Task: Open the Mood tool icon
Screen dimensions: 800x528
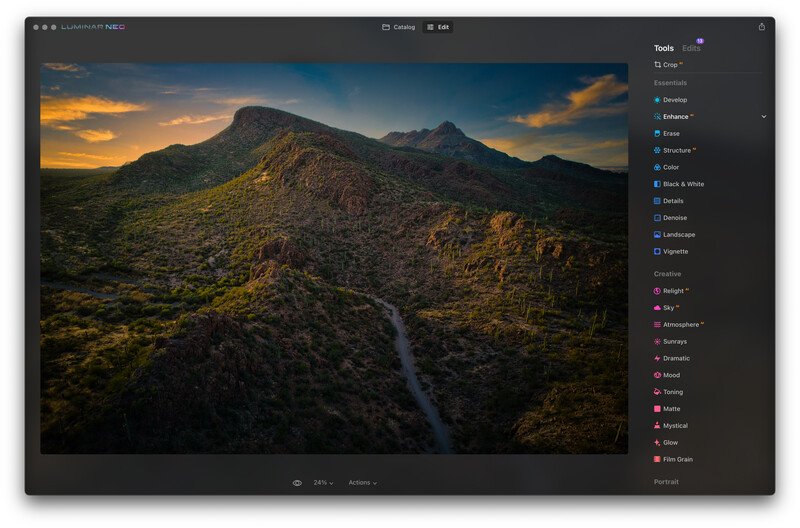Action: pos(657,375)
